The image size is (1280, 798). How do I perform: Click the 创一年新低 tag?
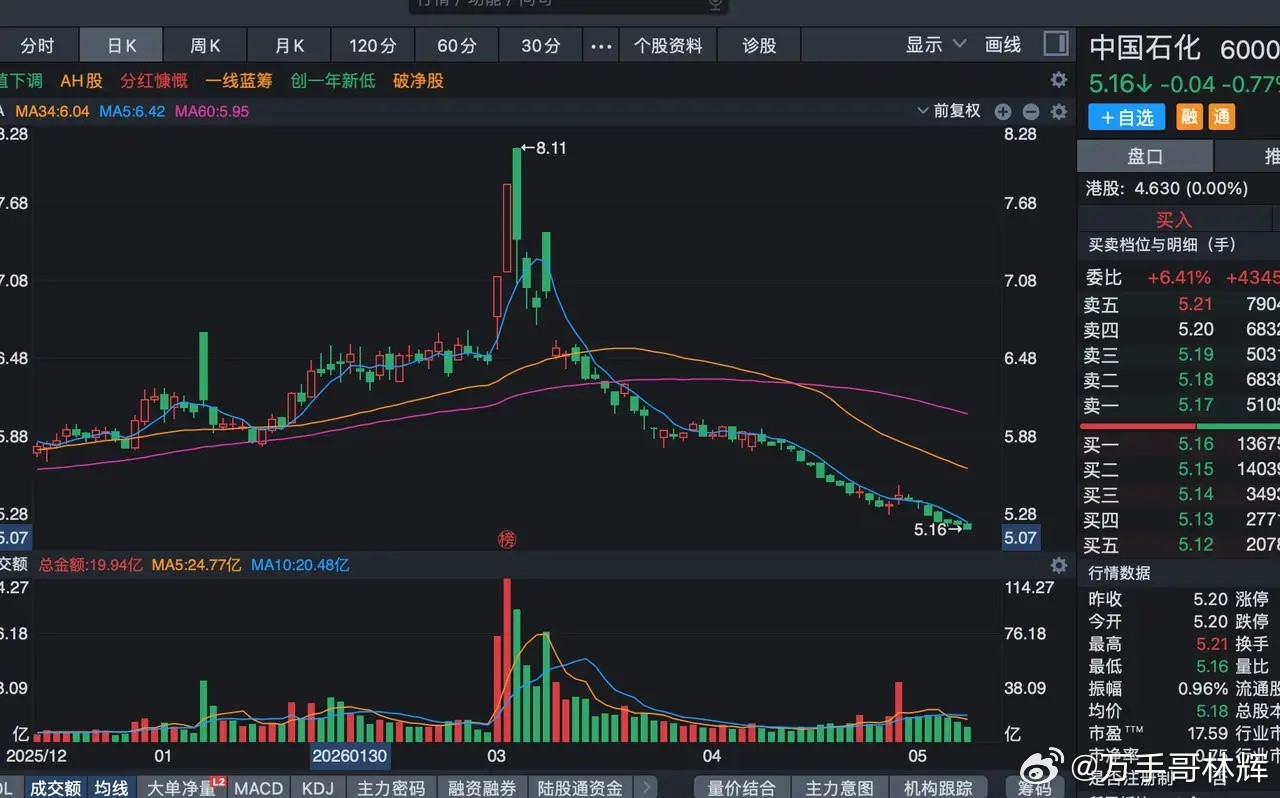coord(333,81)
